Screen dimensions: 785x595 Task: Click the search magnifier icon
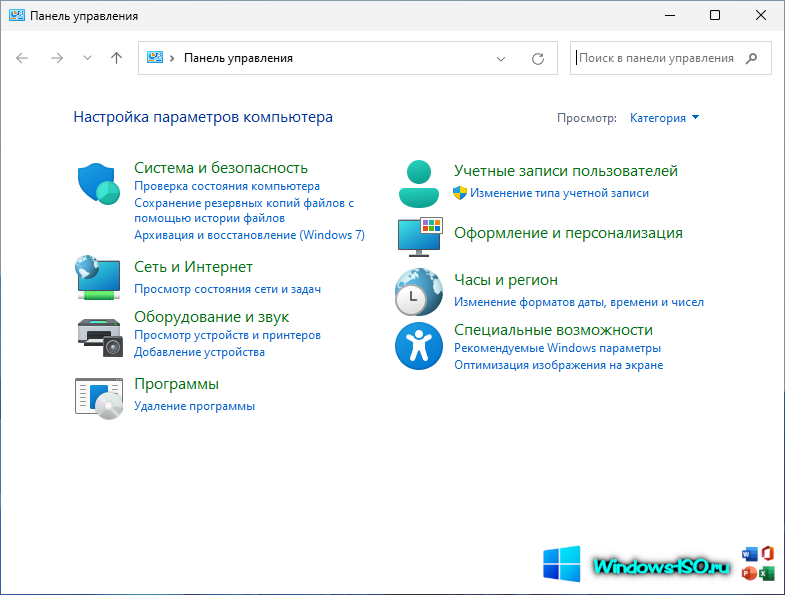point(751,58)
